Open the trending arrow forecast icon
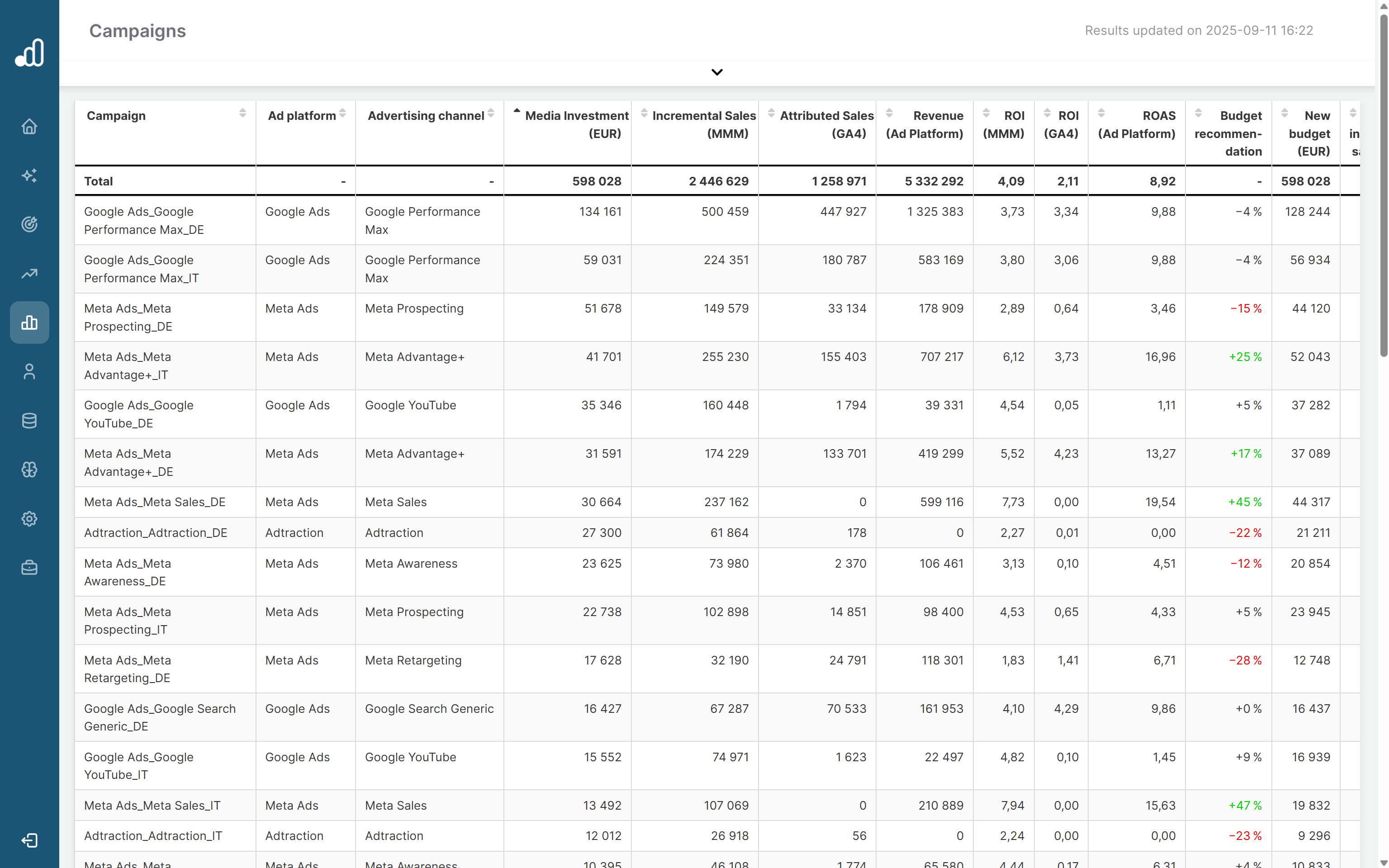Screen dimensions: 1389x868 pos(29,273)
